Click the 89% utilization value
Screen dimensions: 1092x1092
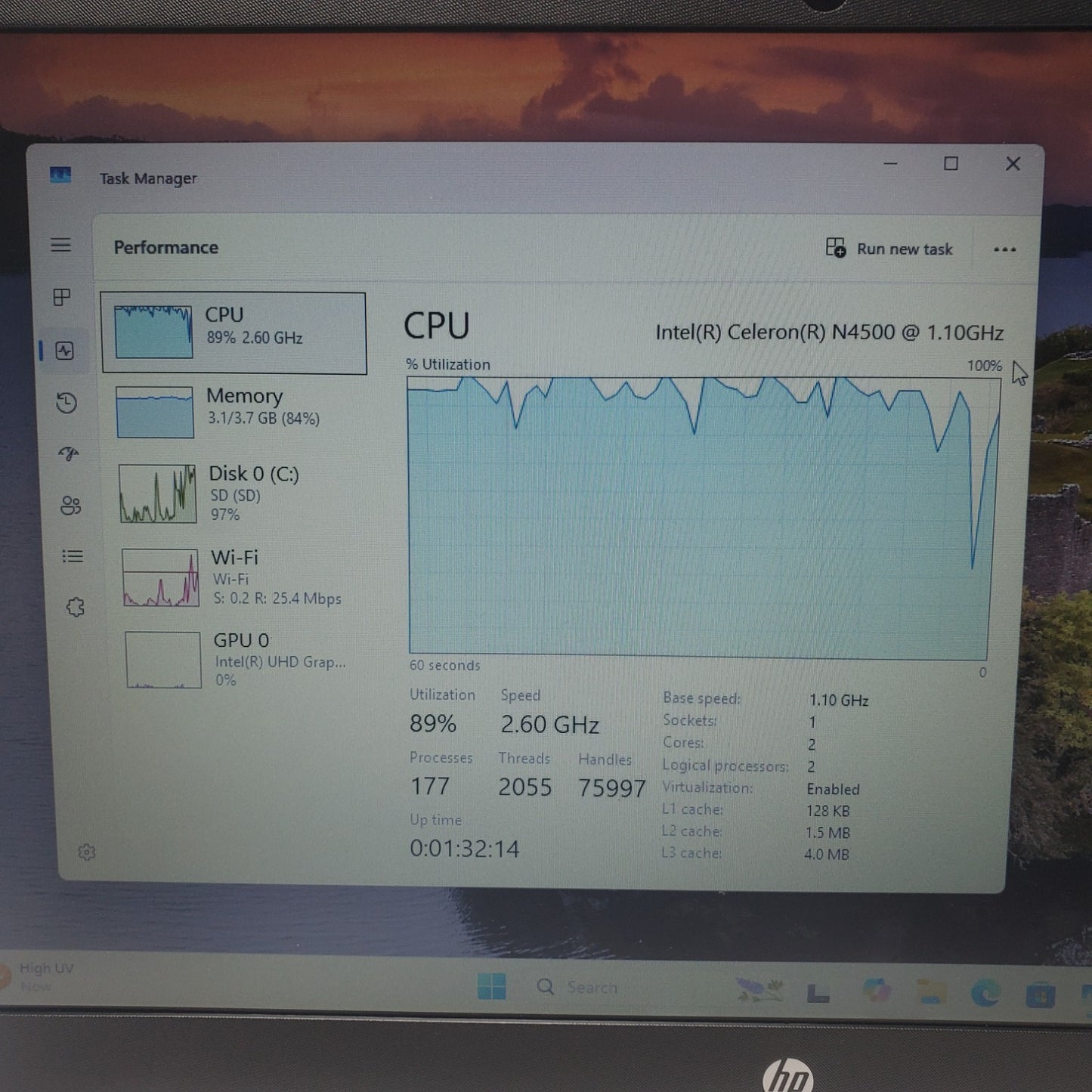pos(433,724)
